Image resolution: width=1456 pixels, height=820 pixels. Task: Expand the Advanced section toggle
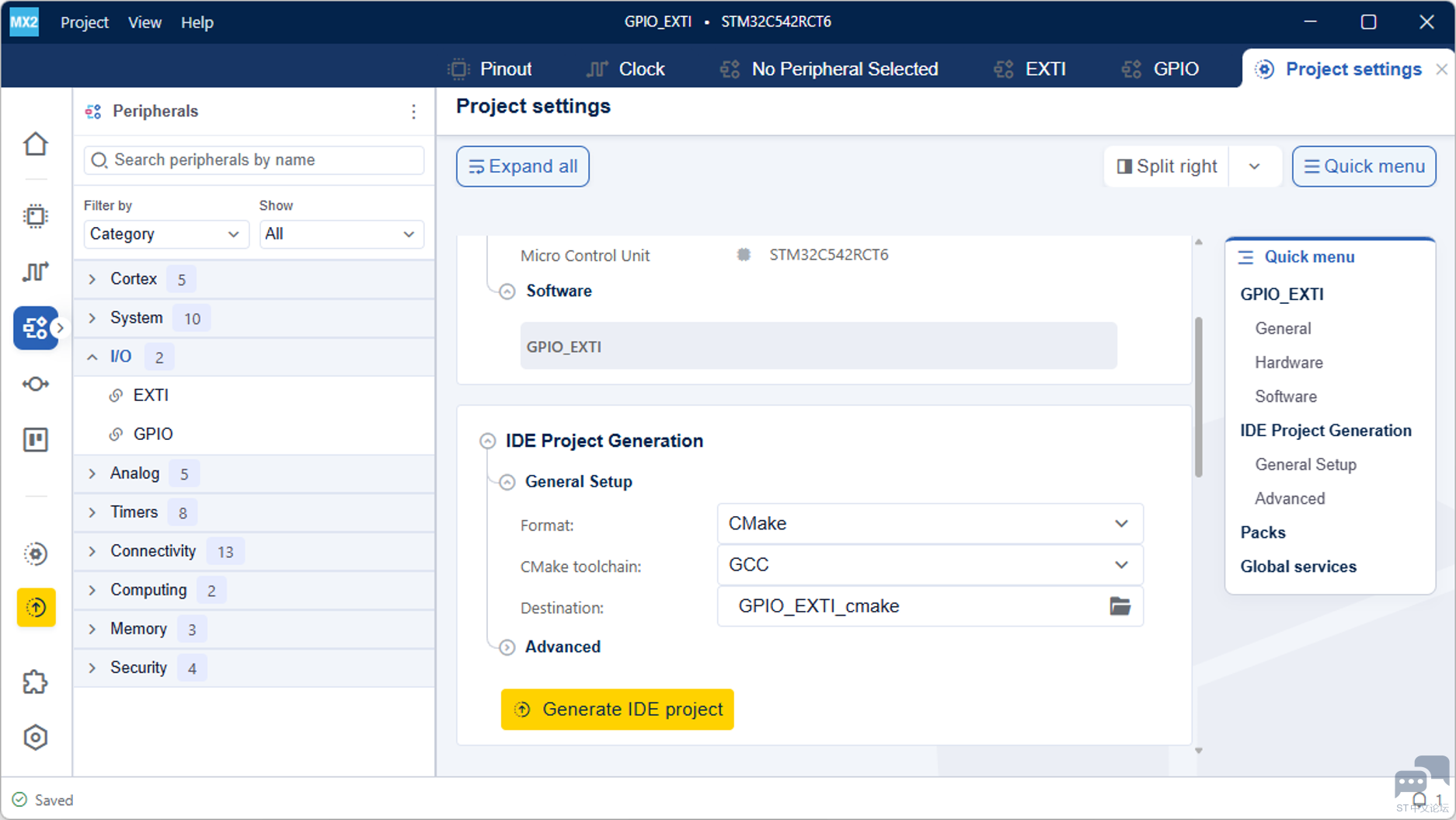[507, 647]
